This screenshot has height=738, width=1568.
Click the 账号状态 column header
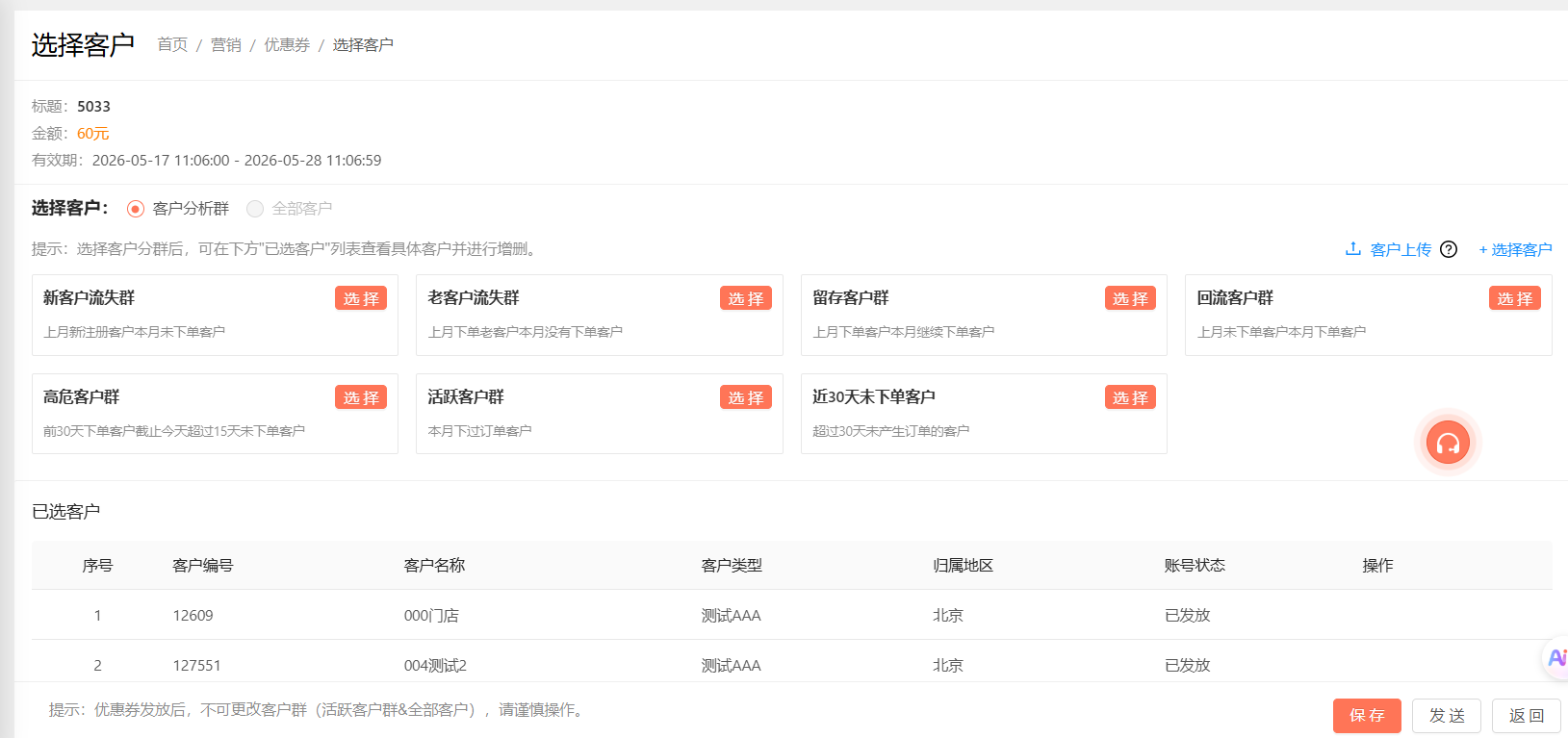click(x=1195, y=566)
